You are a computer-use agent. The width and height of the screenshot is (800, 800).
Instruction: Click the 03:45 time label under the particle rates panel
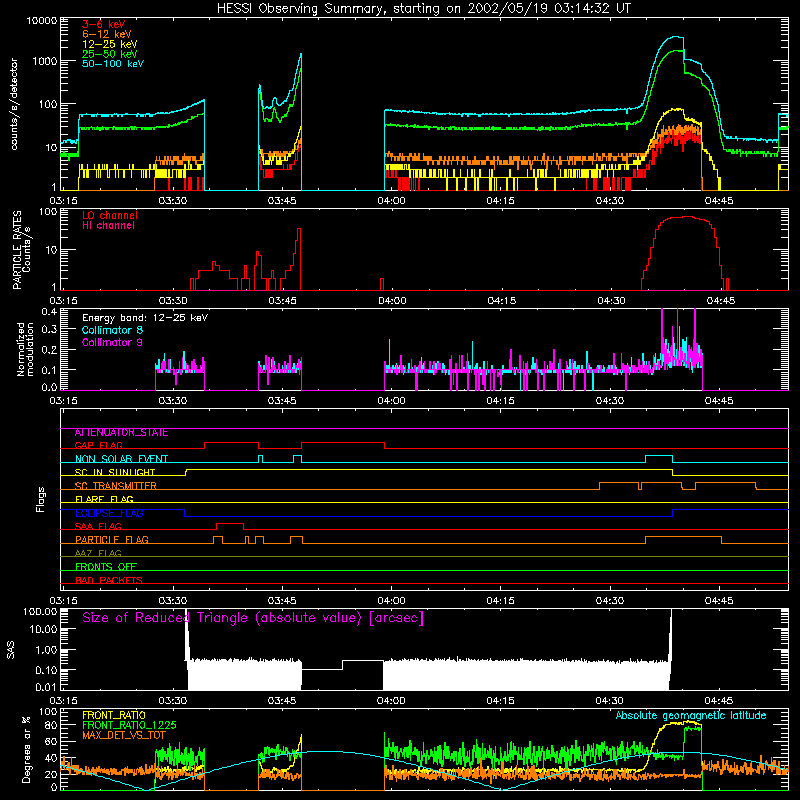pos(282,301)
